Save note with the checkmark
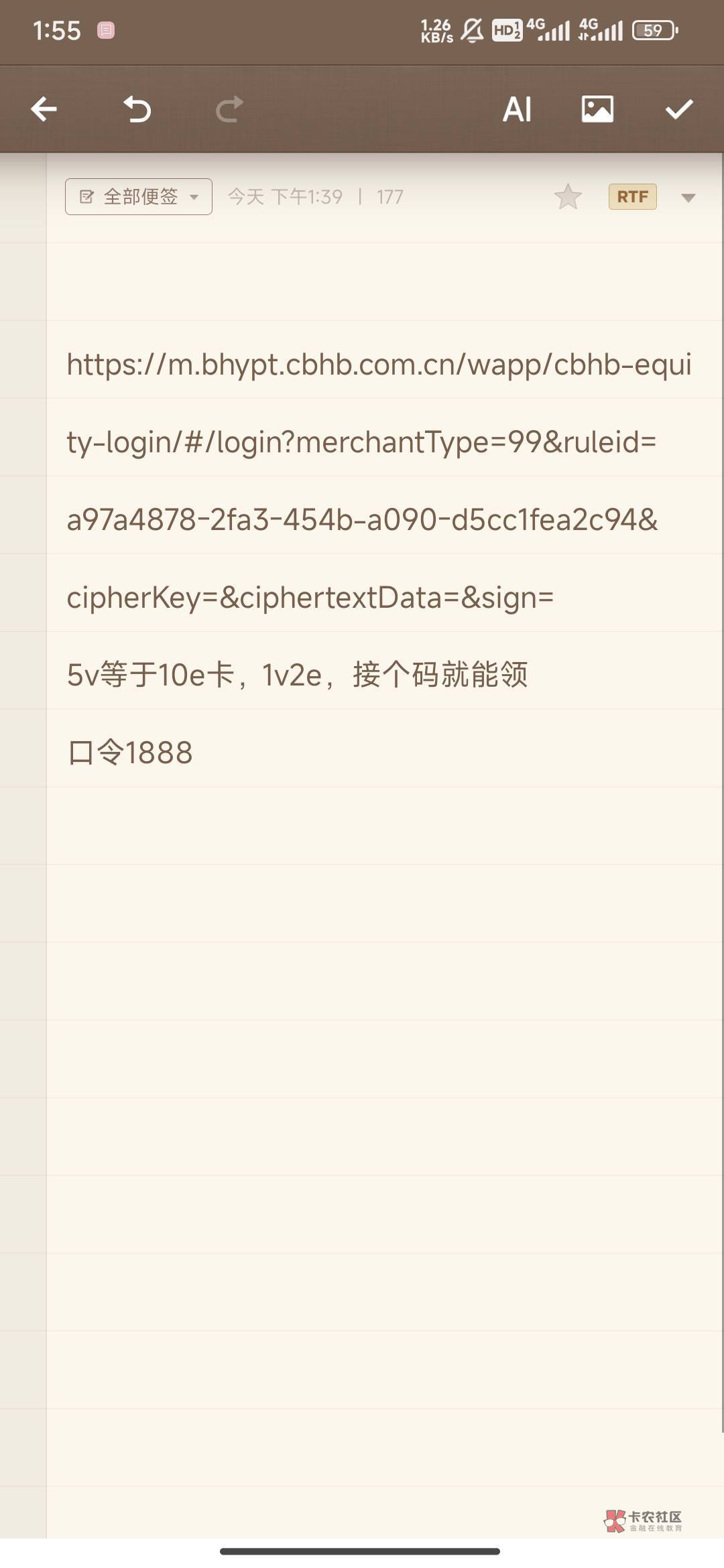Screen dimensions: 724x1568 coord(678,109)
